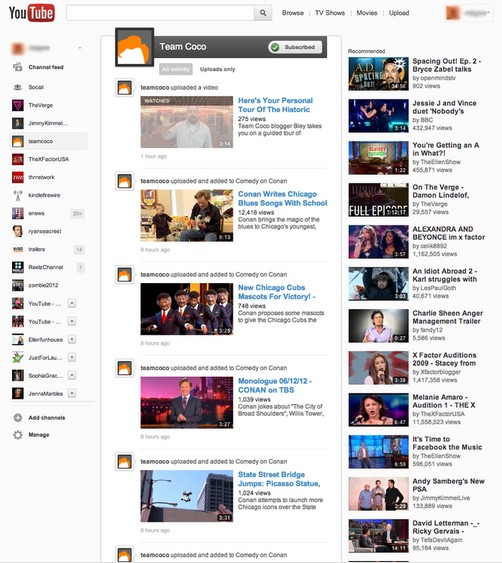Open dropdown next to JustForLau...
This screenshot has width=502, height=563.
tap(72, 357)
